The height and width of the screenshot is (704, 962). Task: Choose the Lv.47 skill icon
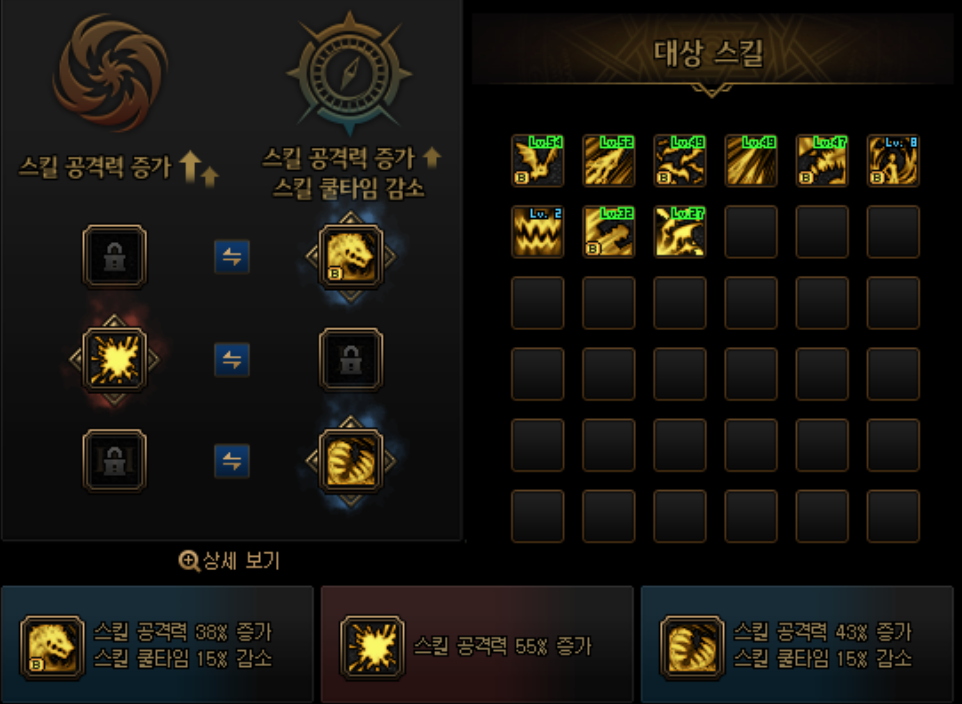tap(822, 161)
